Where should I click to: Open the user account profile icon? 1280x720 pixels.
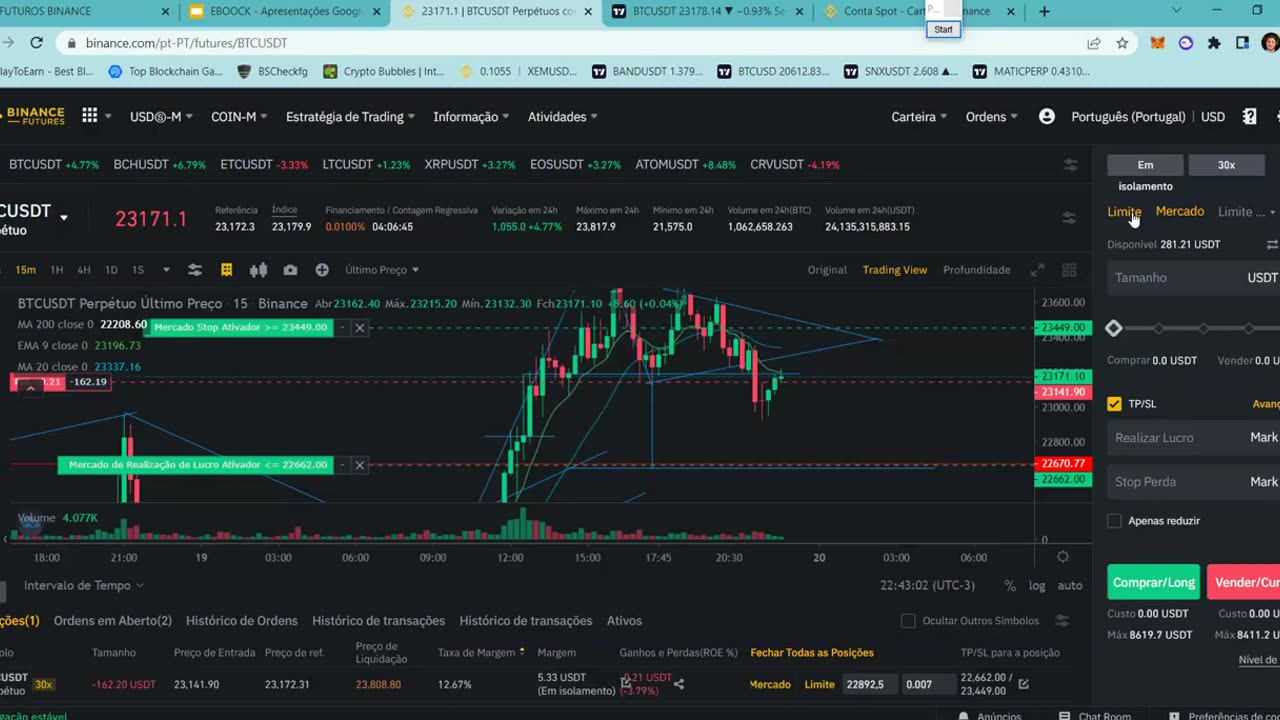click(1046, 116)
